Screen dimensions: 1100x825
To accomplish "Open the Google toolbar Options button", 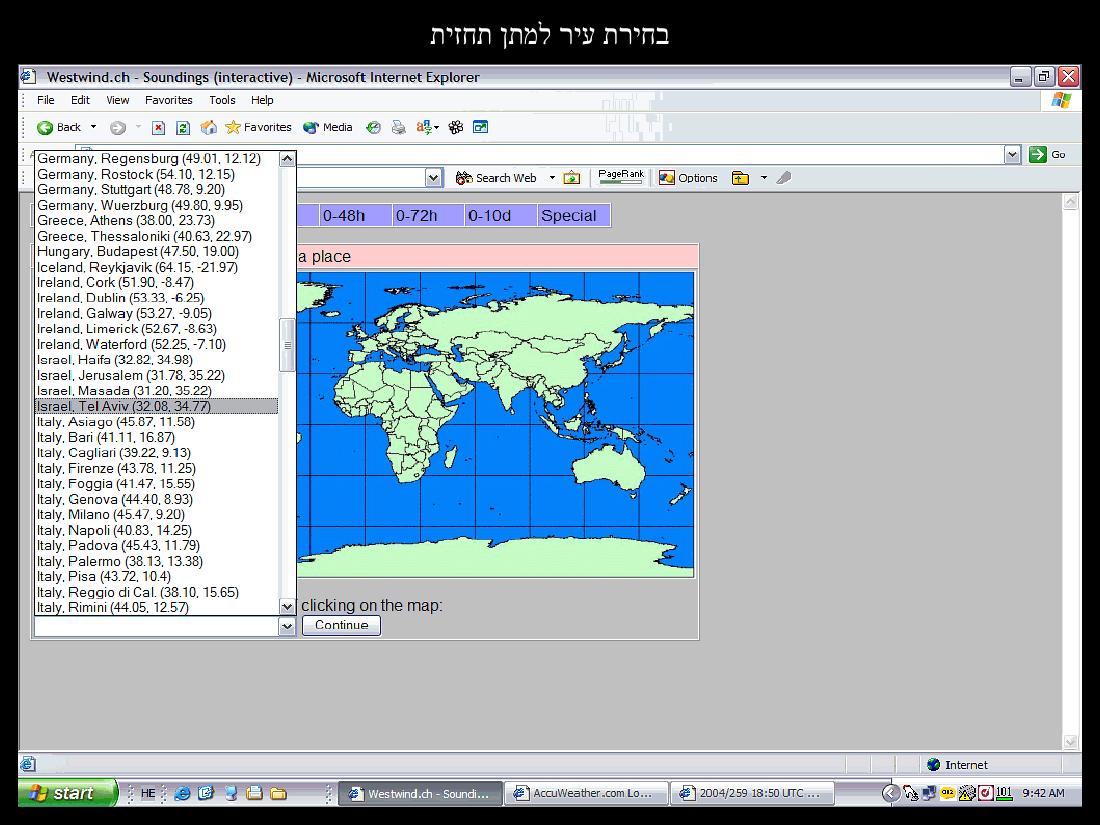I will 688,178.
